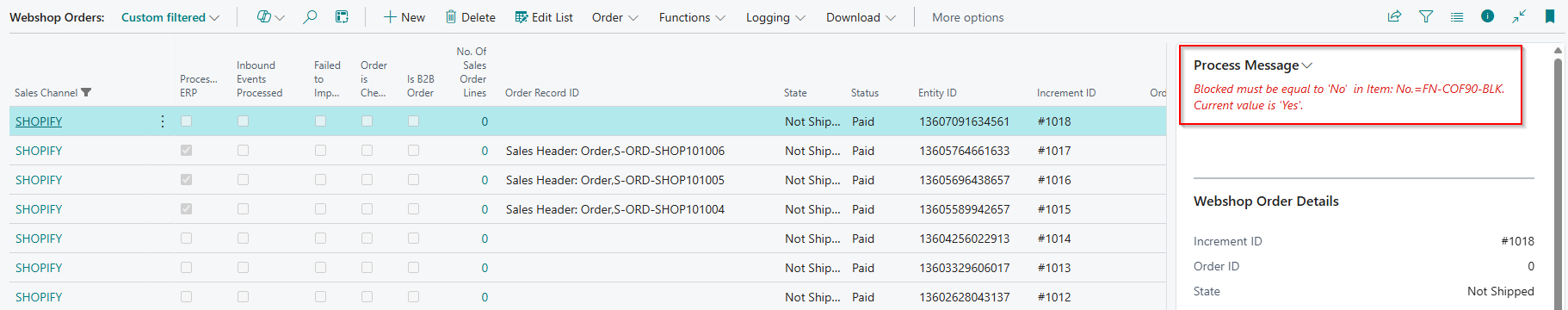Open the Functions menu
Viewport: 1568px width, 310px height.
[692, 17]
